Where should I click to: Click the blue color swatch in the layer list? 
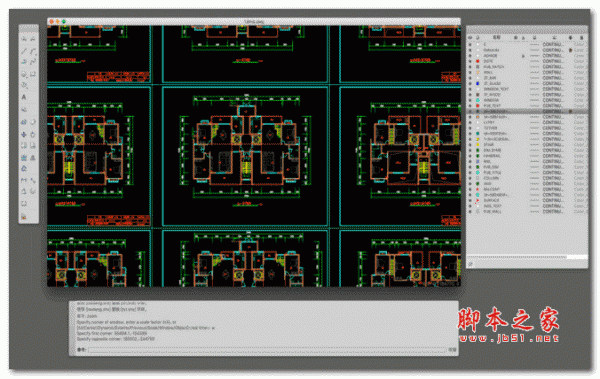478,83
